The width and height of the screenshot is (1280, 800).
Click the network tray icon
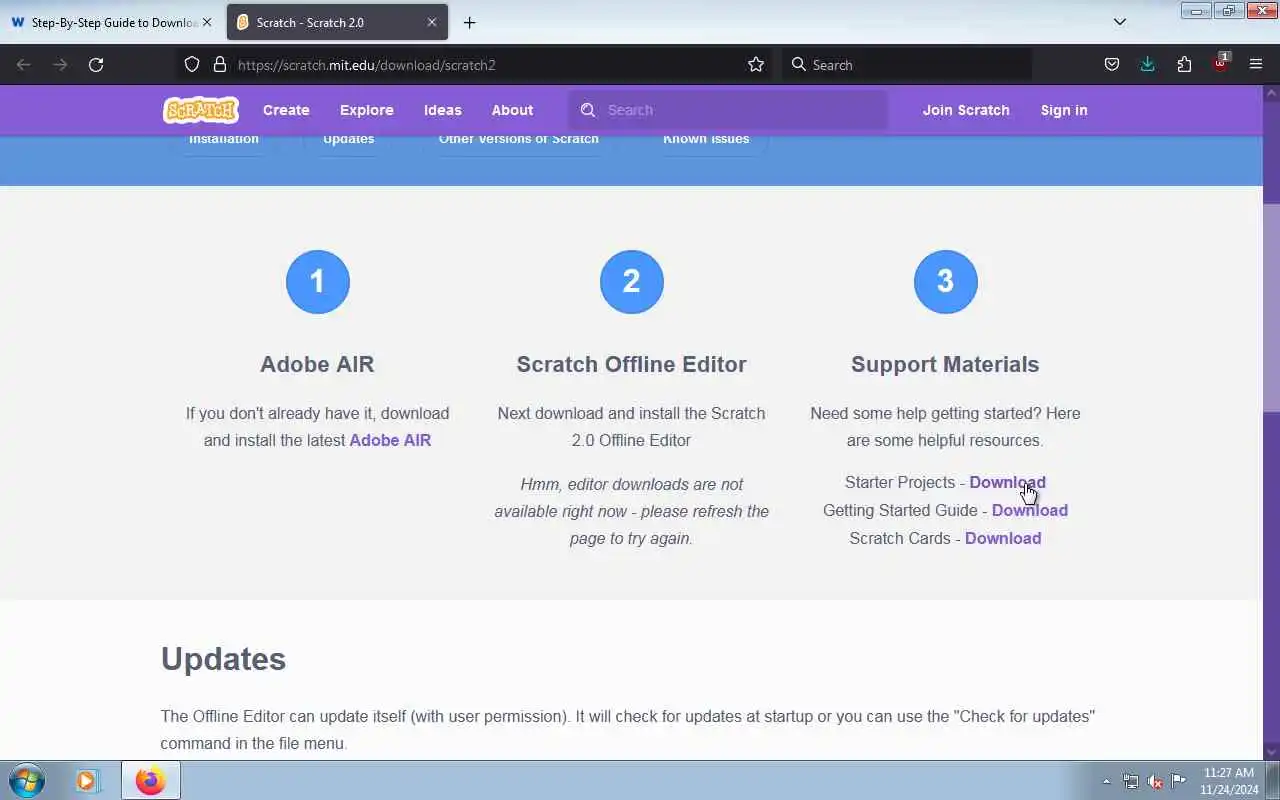(x=1130, y=782)
